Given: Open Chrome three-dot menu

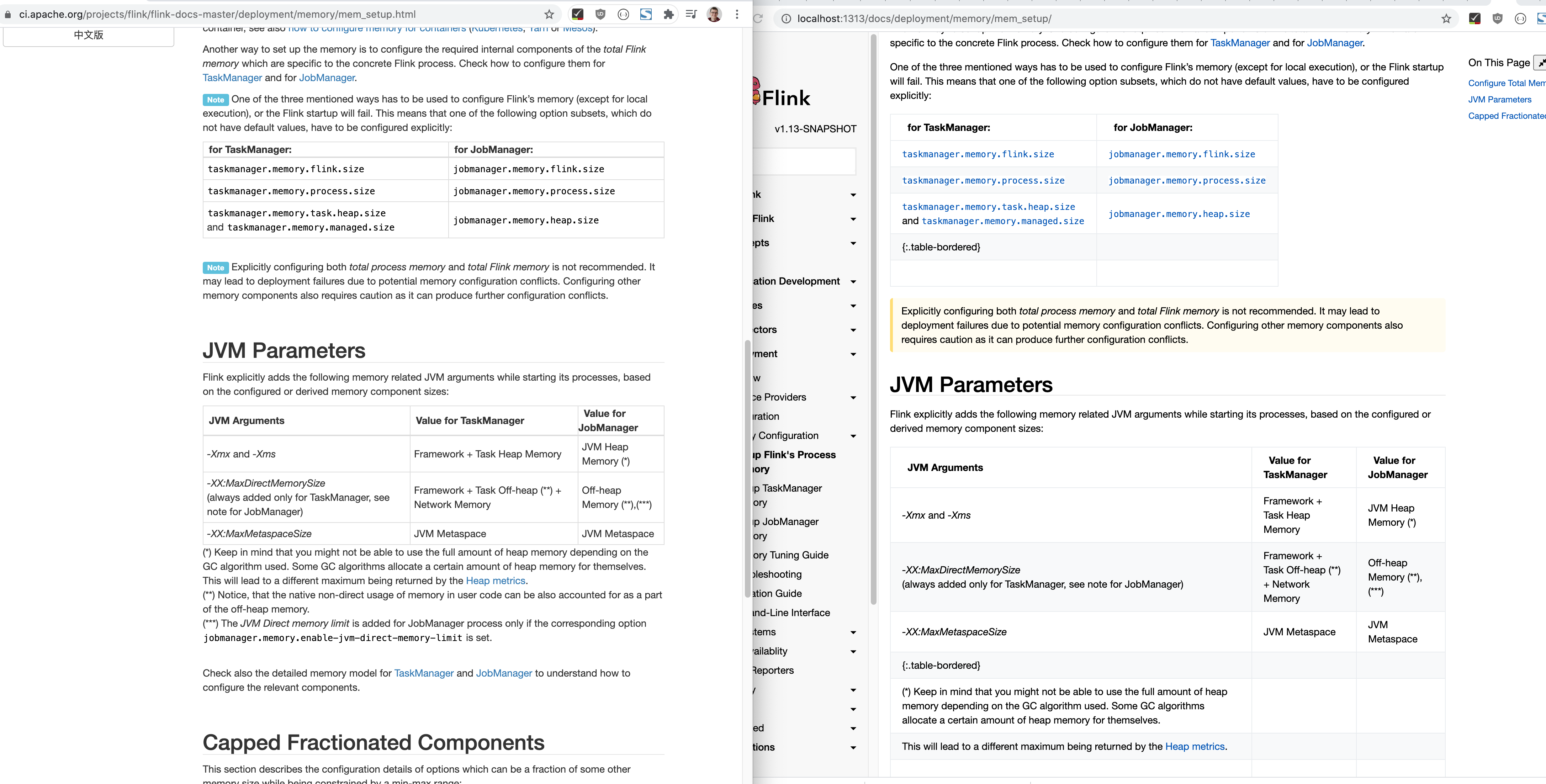Looking at the screenshot, I should pyautogui.click(x=737, y=15).
